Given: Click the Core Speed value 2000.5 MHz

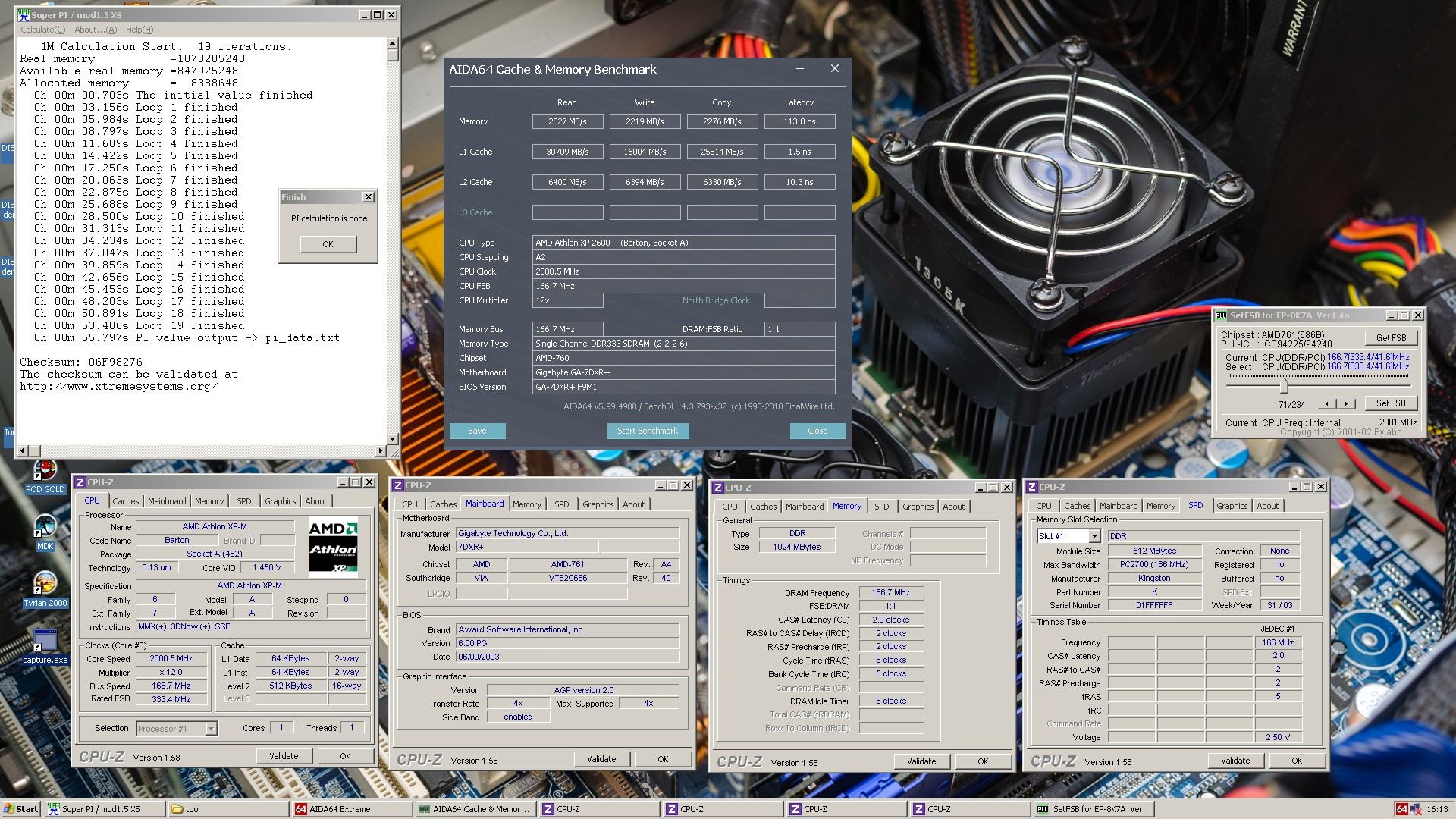Looking at the screenshot, I should coord(171,659).
